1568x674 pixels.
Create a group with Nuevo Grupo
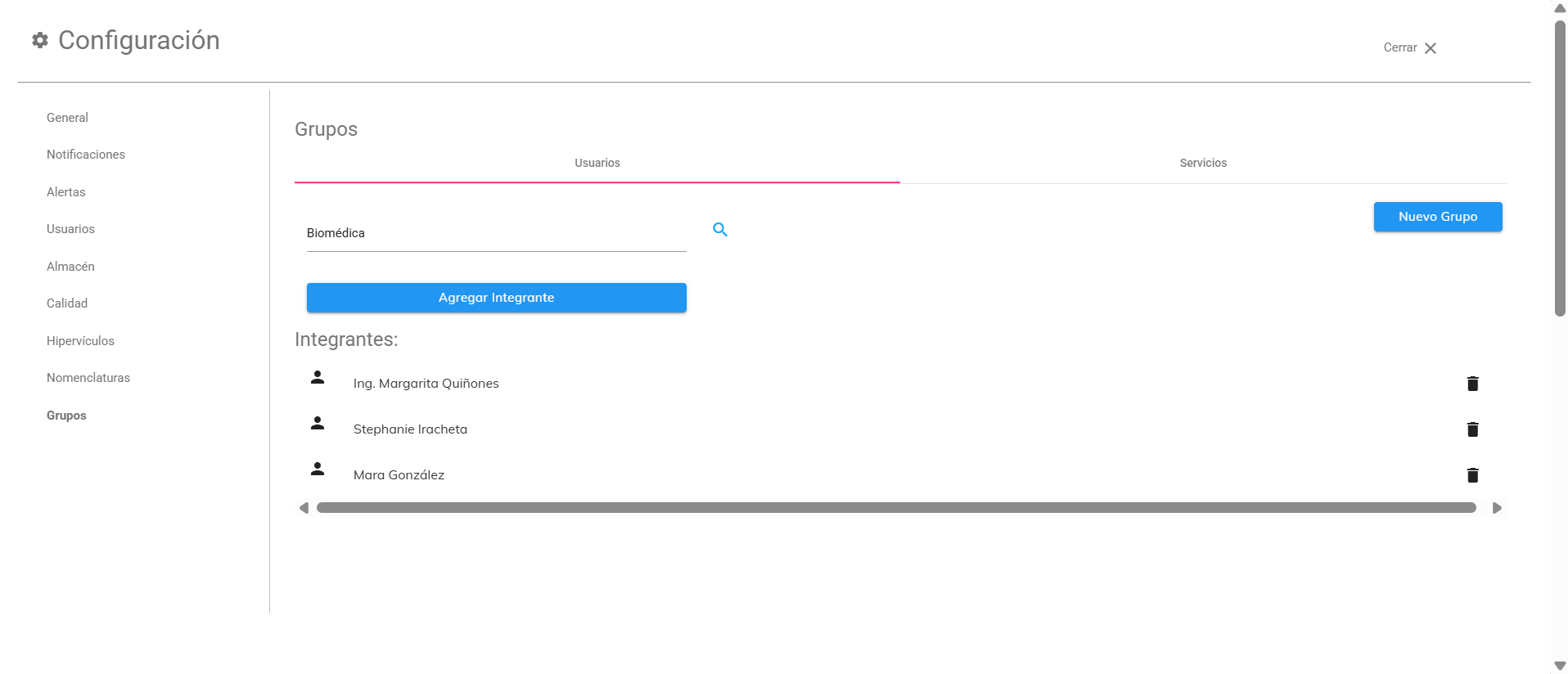[1437, 217]
